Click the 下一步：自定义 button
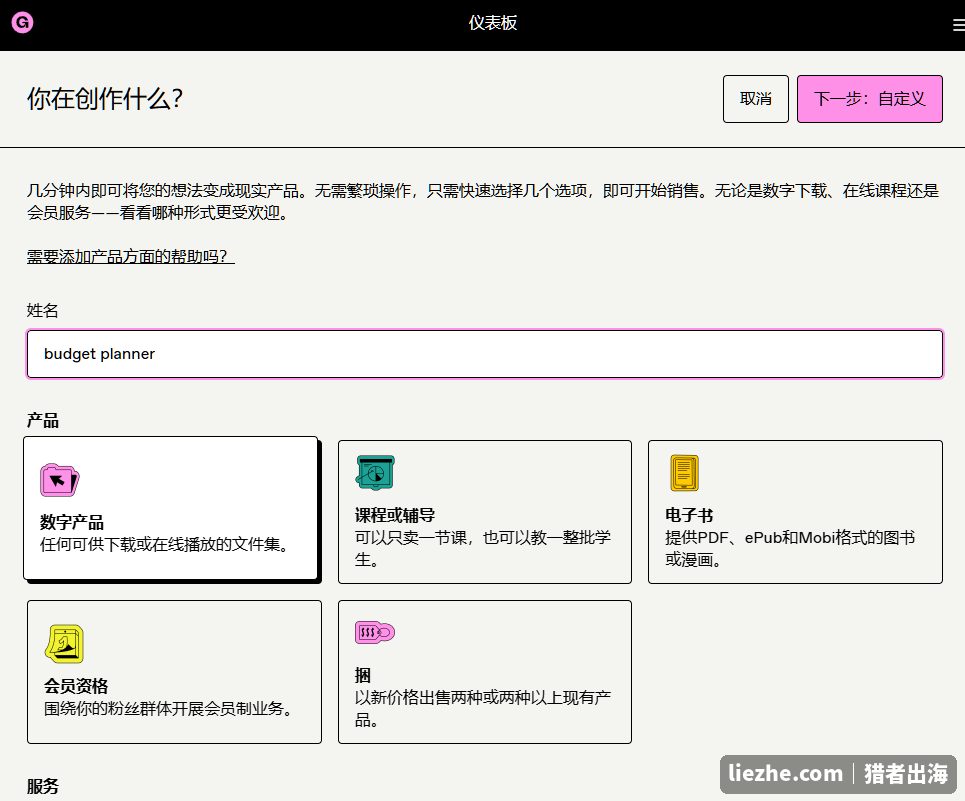The height and width of the screenshot is (801, 965). (870, 99)
